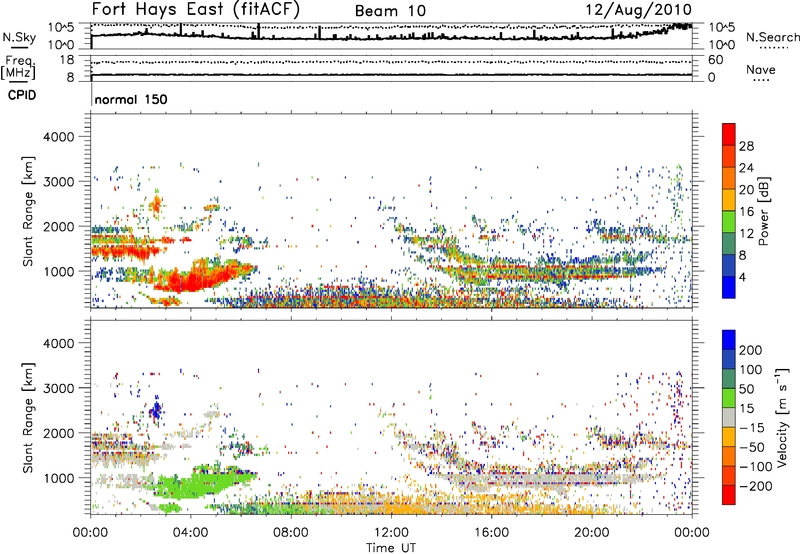800x554 pixels.
Task: Click the 'Fort Hays East (fitACF)' title
Action: click(x=196, y=10)
